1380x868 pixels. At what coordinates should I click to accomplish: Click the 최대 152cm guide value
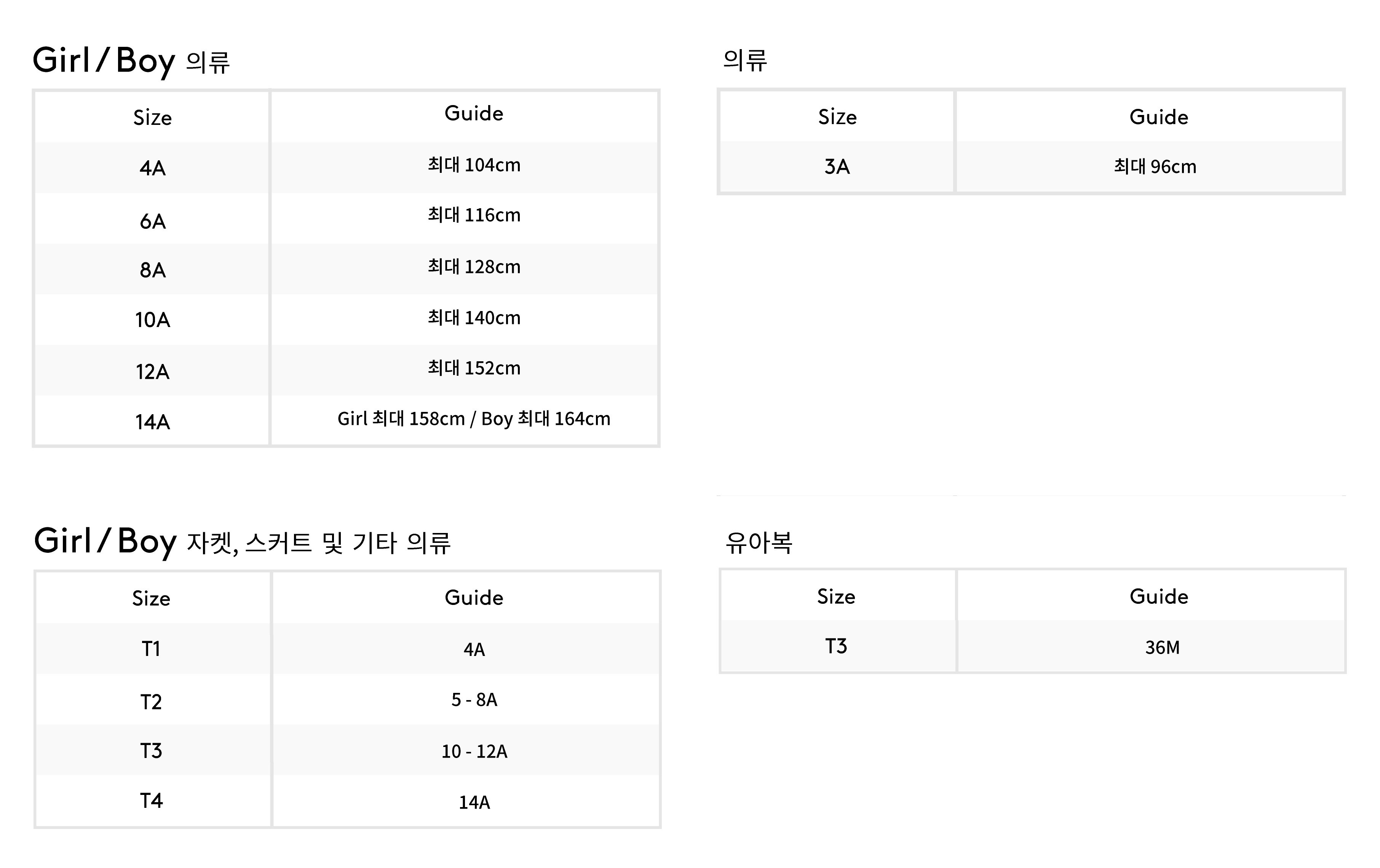474,369
